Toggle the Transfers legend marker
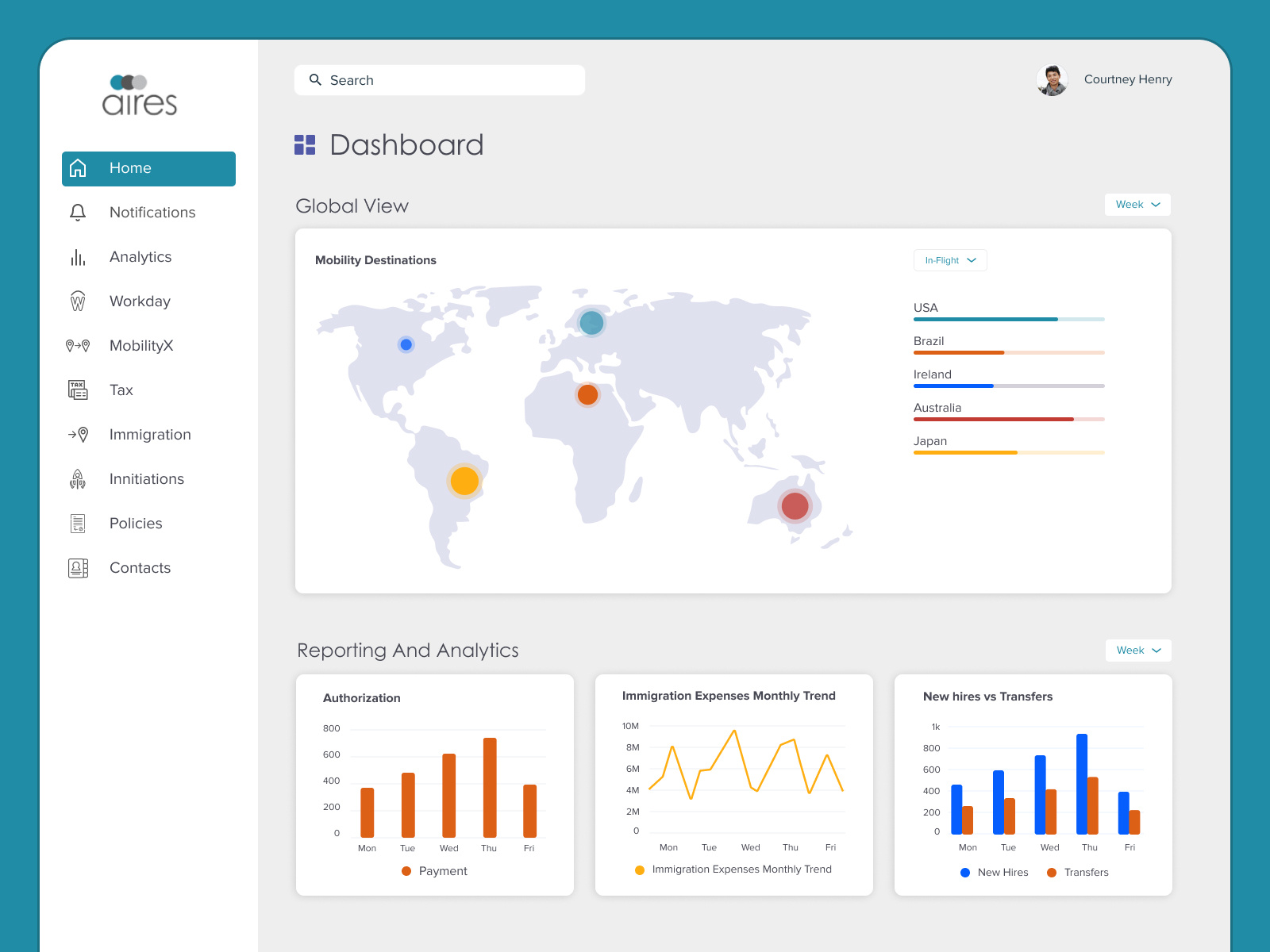The image size is (1270, 952). click(1053, 872)
